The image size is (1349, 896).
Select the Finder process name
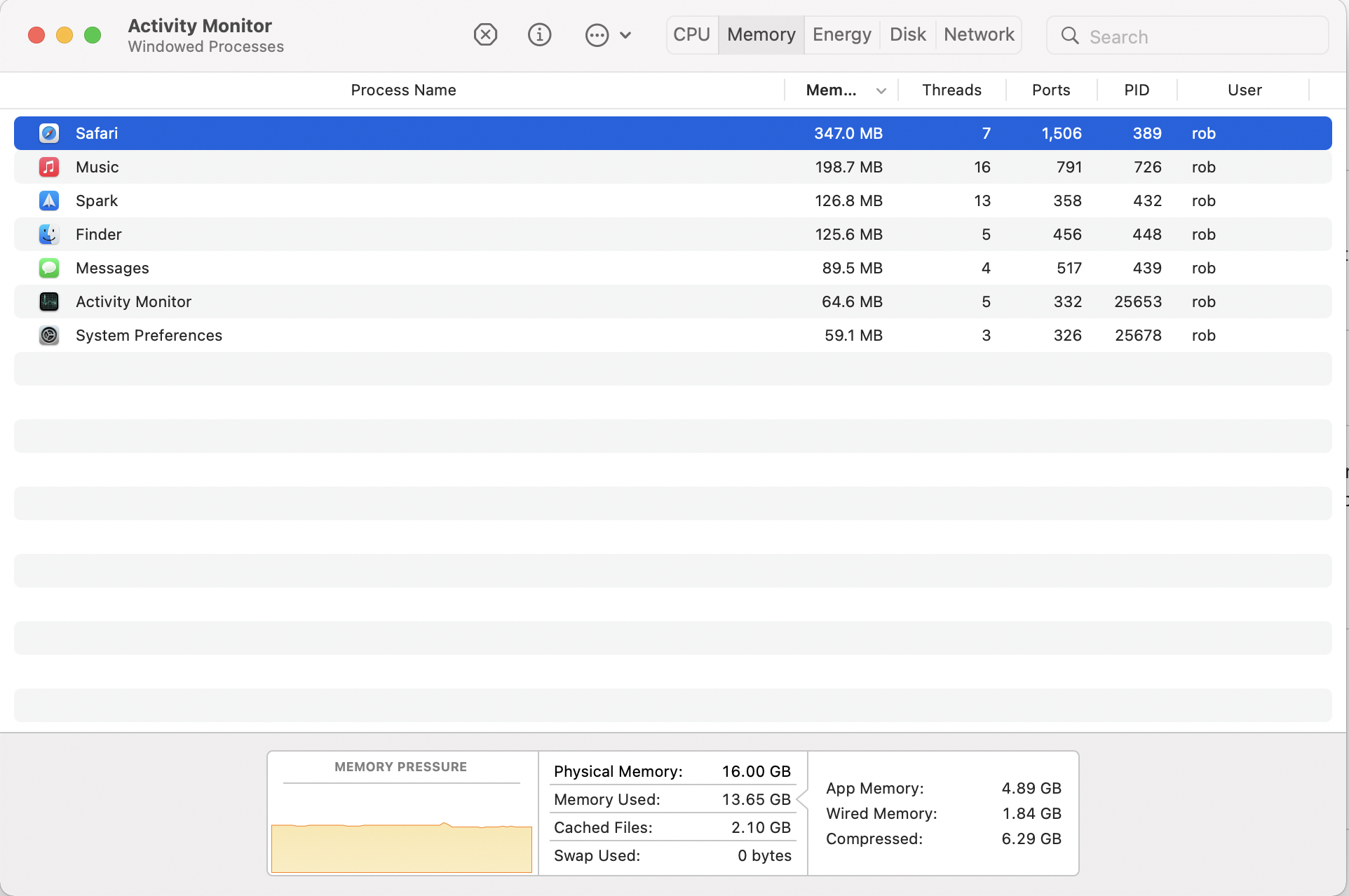(99, 234)
